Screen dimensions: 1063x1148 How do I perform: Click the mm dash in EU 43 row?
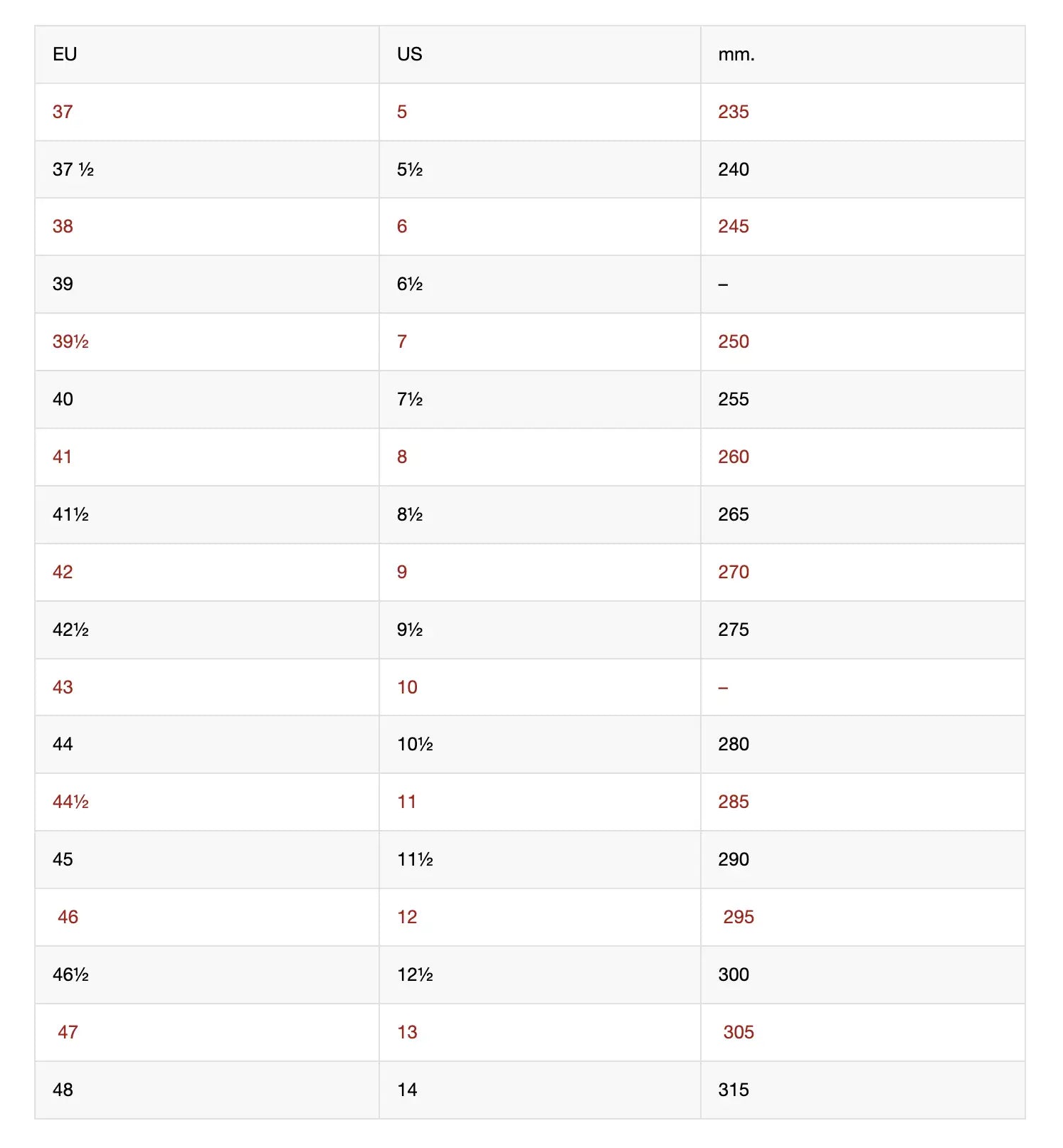(723, 687)
